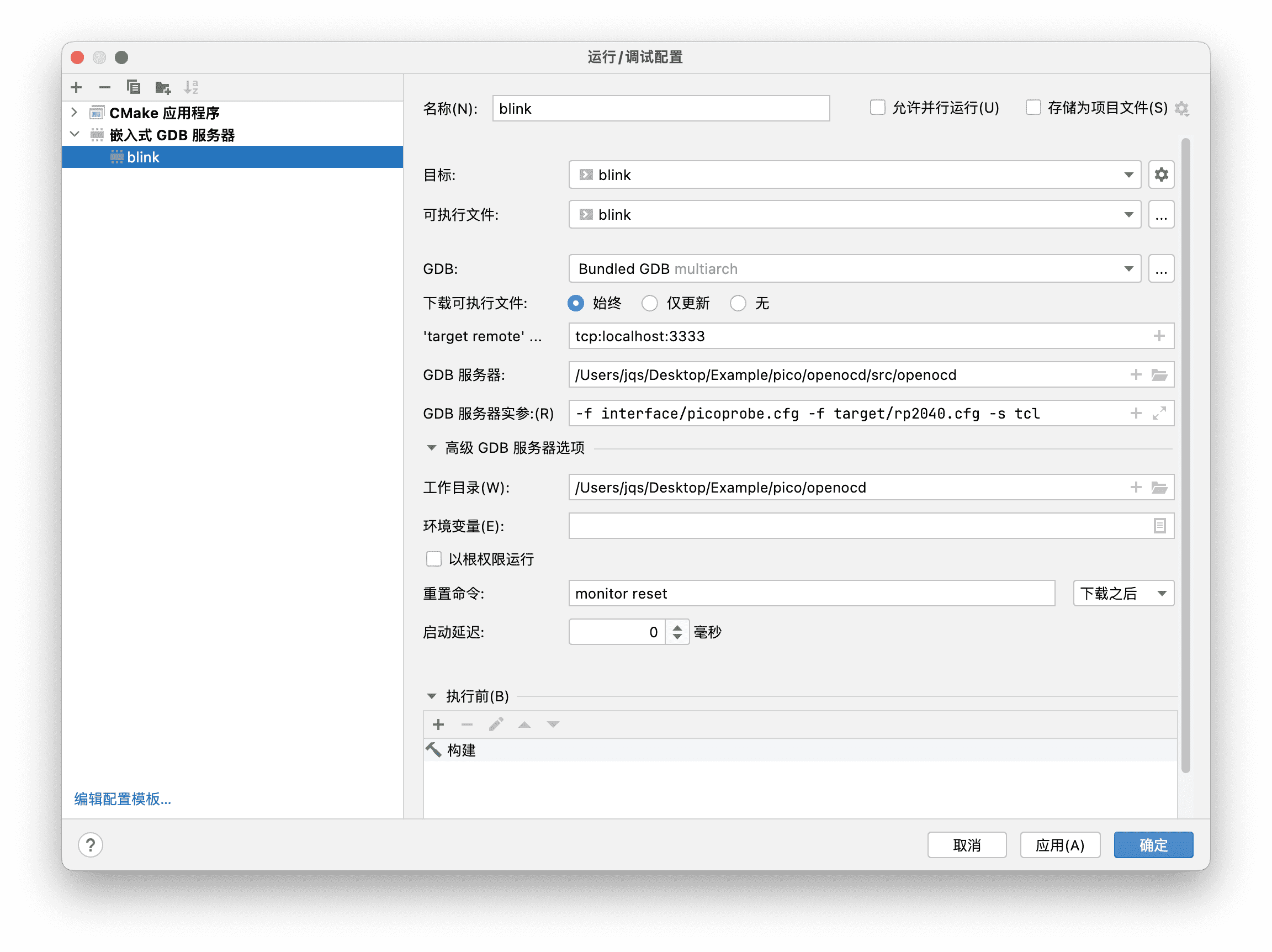Add a new configuration with the plus icon
This screenshot has height=952, width=1272.
click(x=76, y=87)
